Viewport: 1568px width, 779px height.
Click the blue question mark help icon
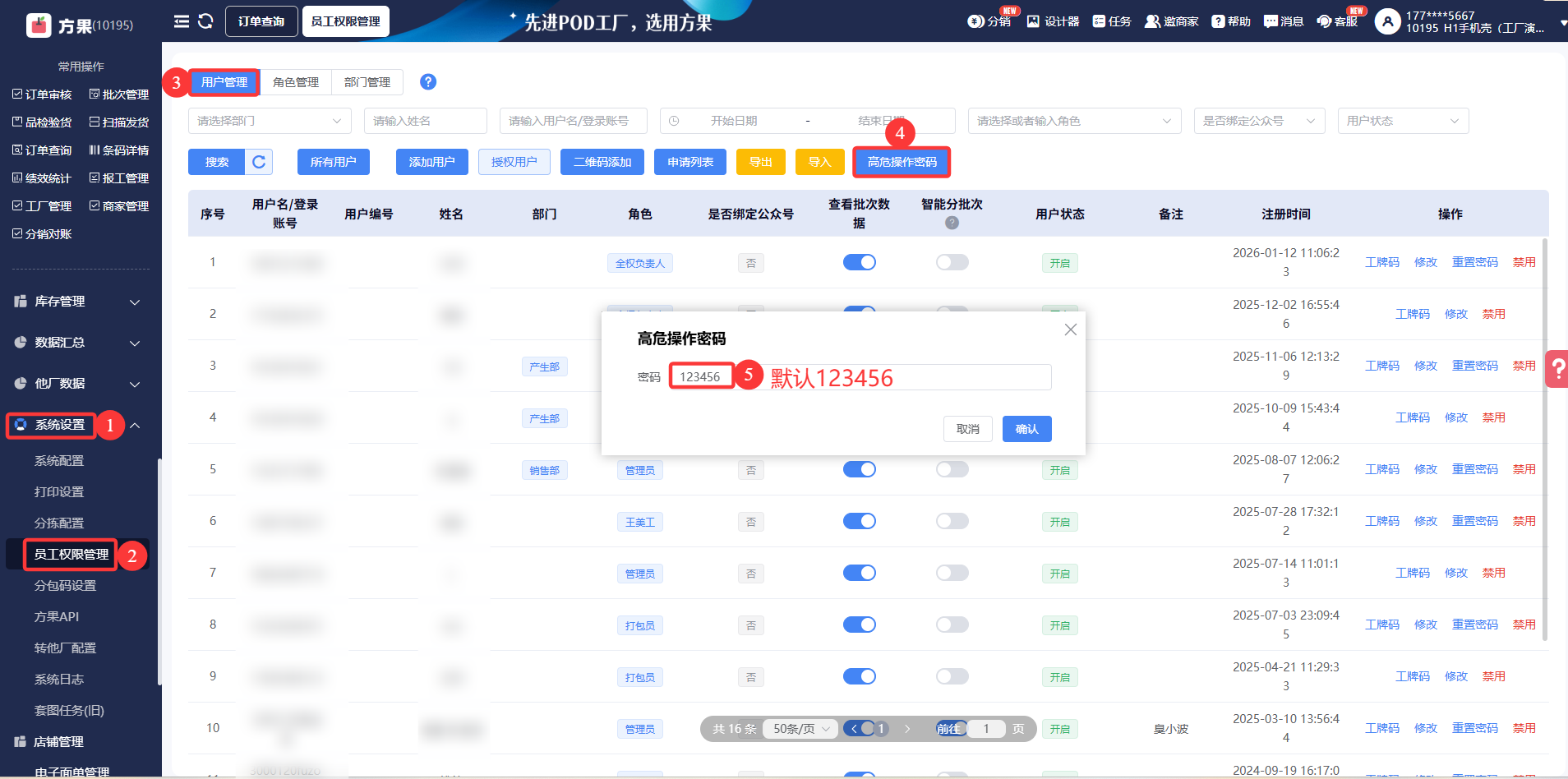tap(428, 82)
